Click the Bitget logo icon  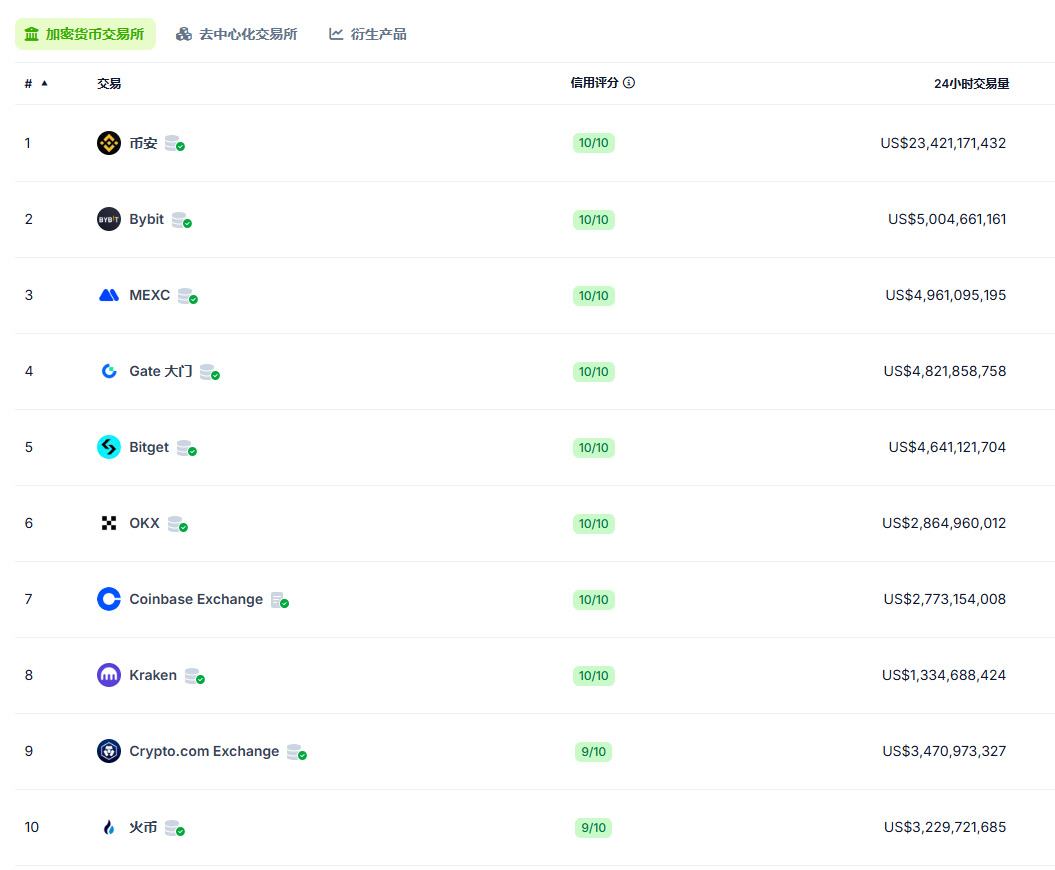109,447
